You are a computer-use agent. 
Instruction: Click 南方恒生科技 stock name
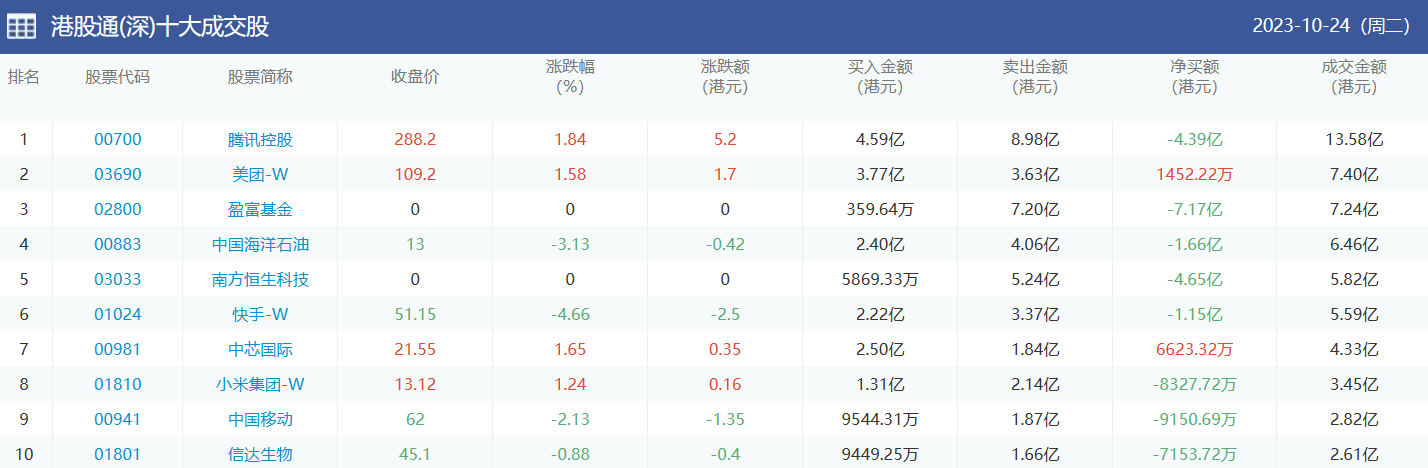[260, 280]
